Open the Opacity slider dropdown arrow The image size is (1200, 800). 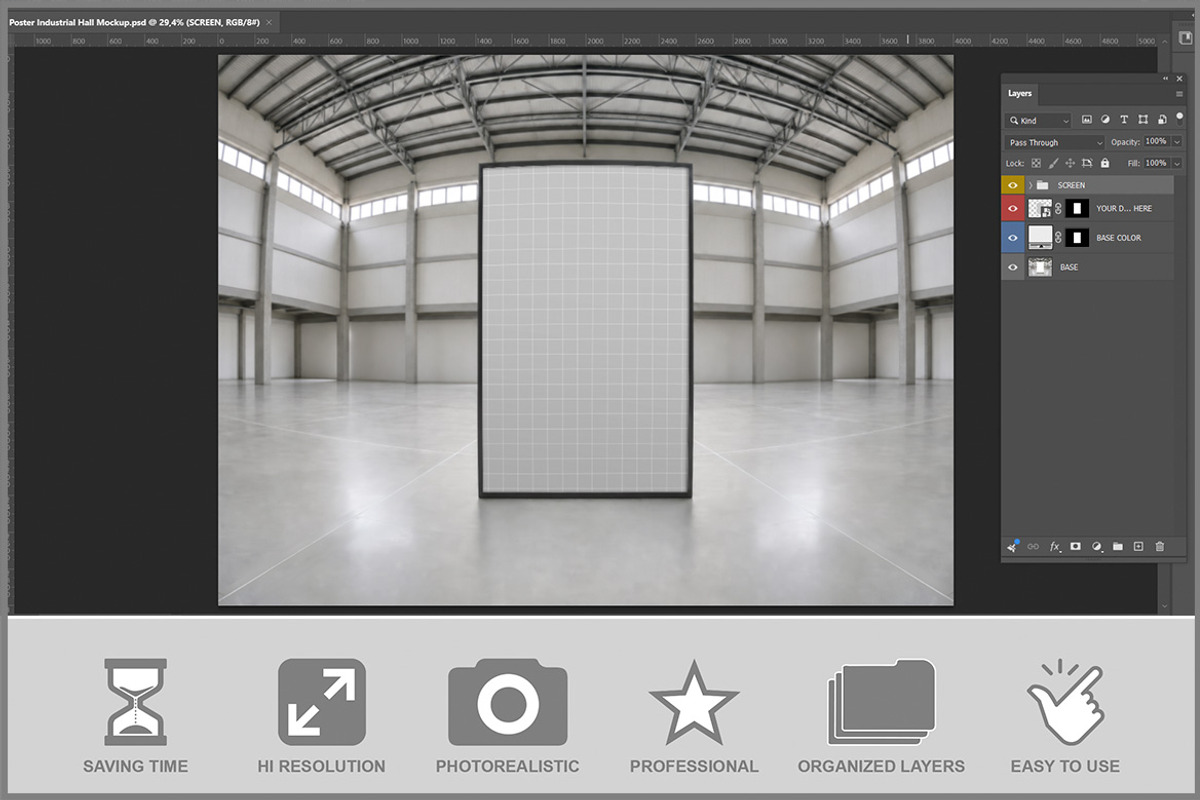1177,142
